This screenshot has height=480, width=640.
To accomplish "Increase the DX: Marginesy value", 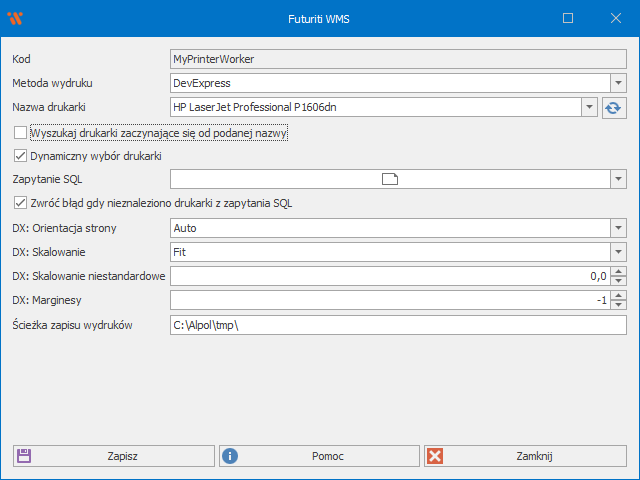I will coord(618,295).
